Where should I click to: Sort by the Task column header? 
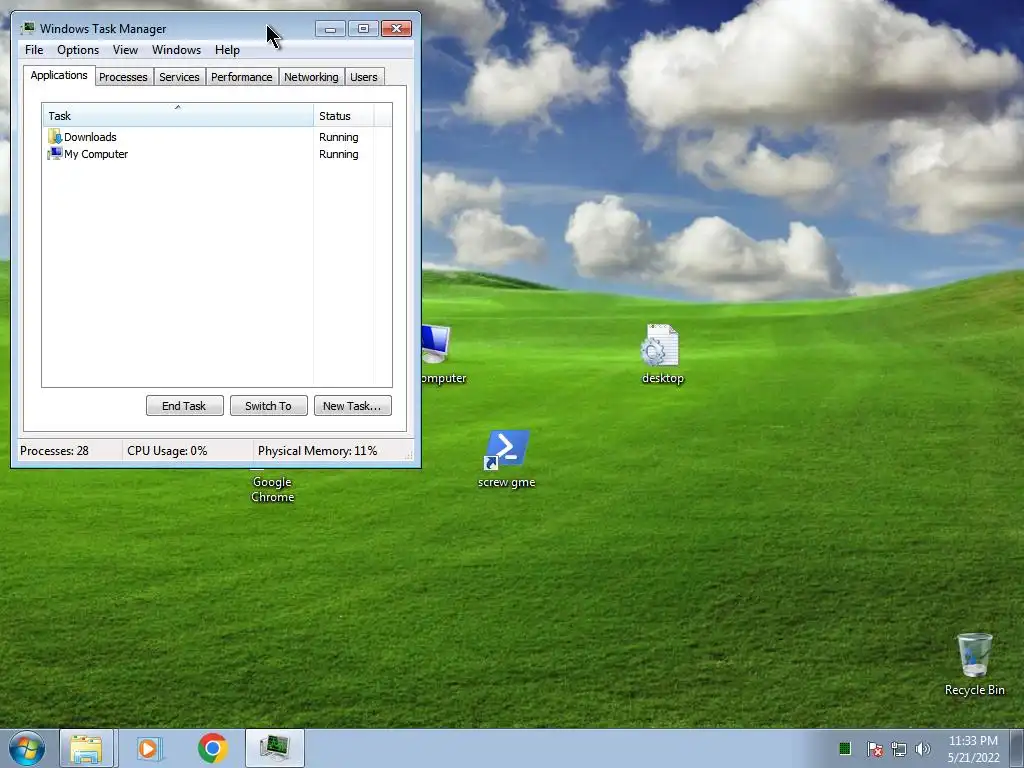[x=178, y=116]
